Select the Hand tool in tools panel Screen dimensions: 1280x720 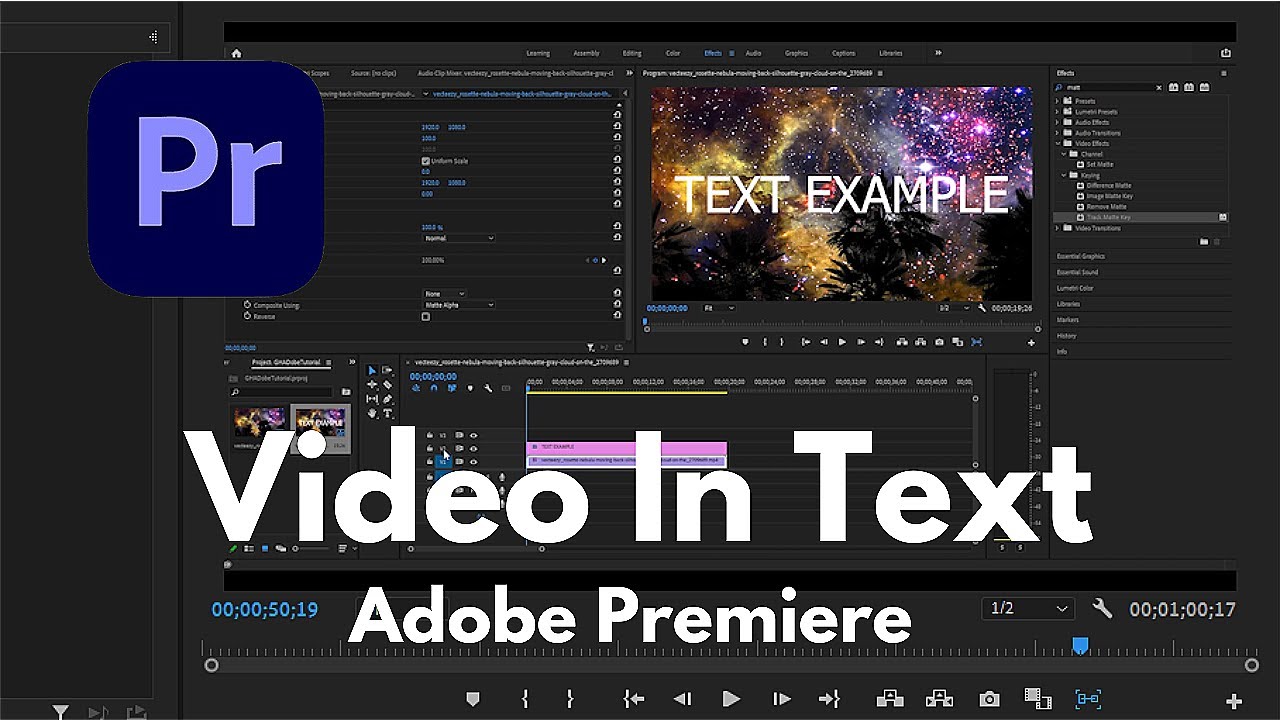pyautogui.click(x=372, y=413)
